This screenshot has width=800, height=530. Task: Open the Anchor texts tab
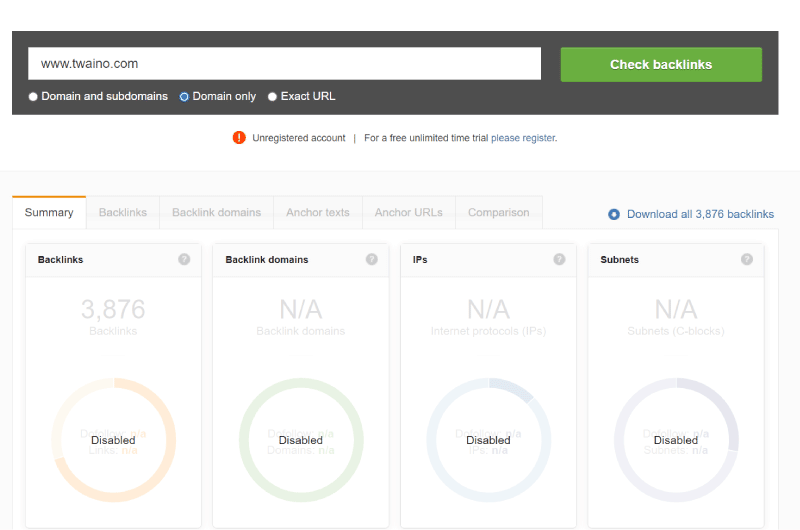(318, 212)
